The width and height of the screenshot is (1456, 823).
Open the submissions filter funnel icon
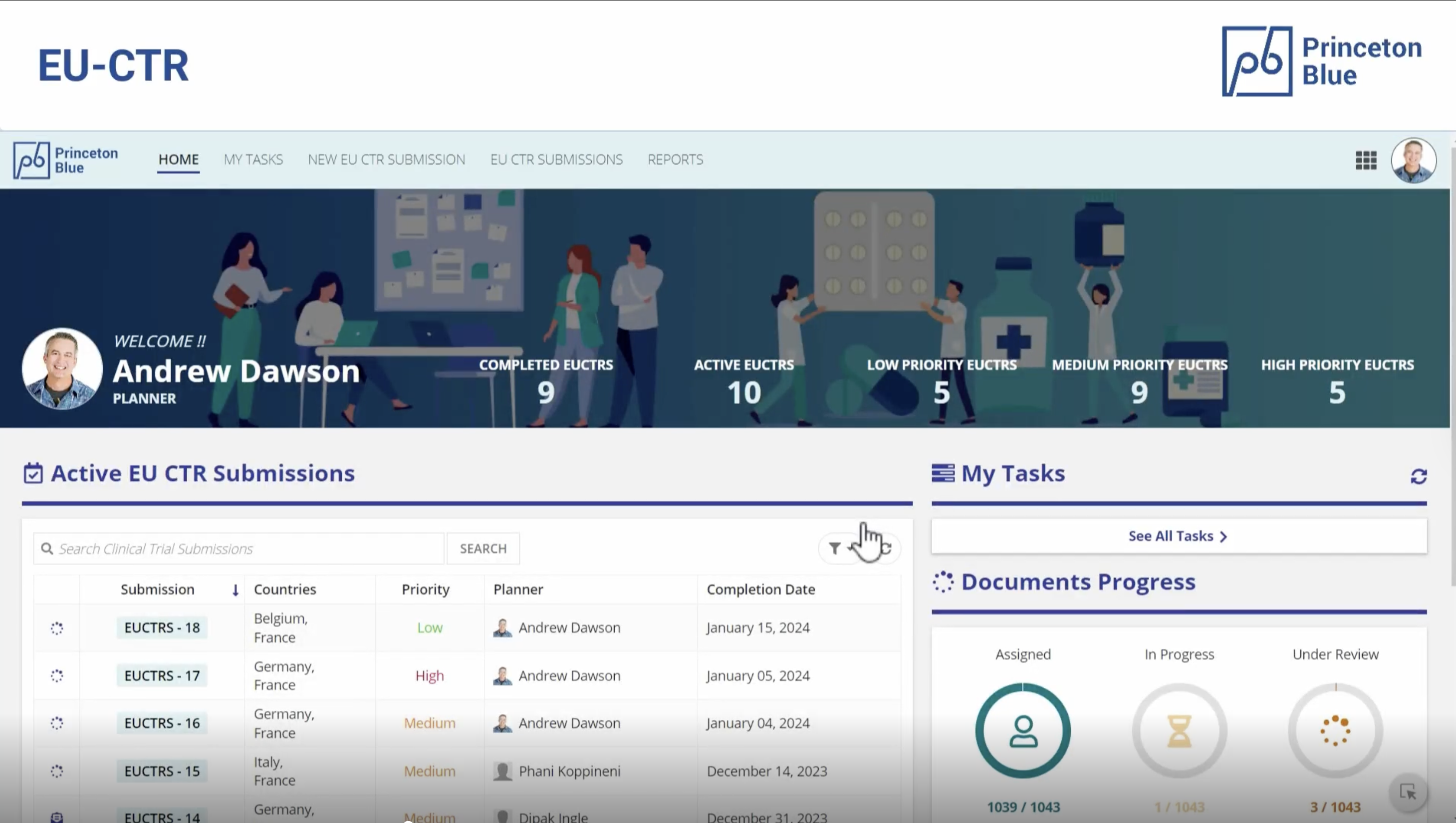point(835,548)
